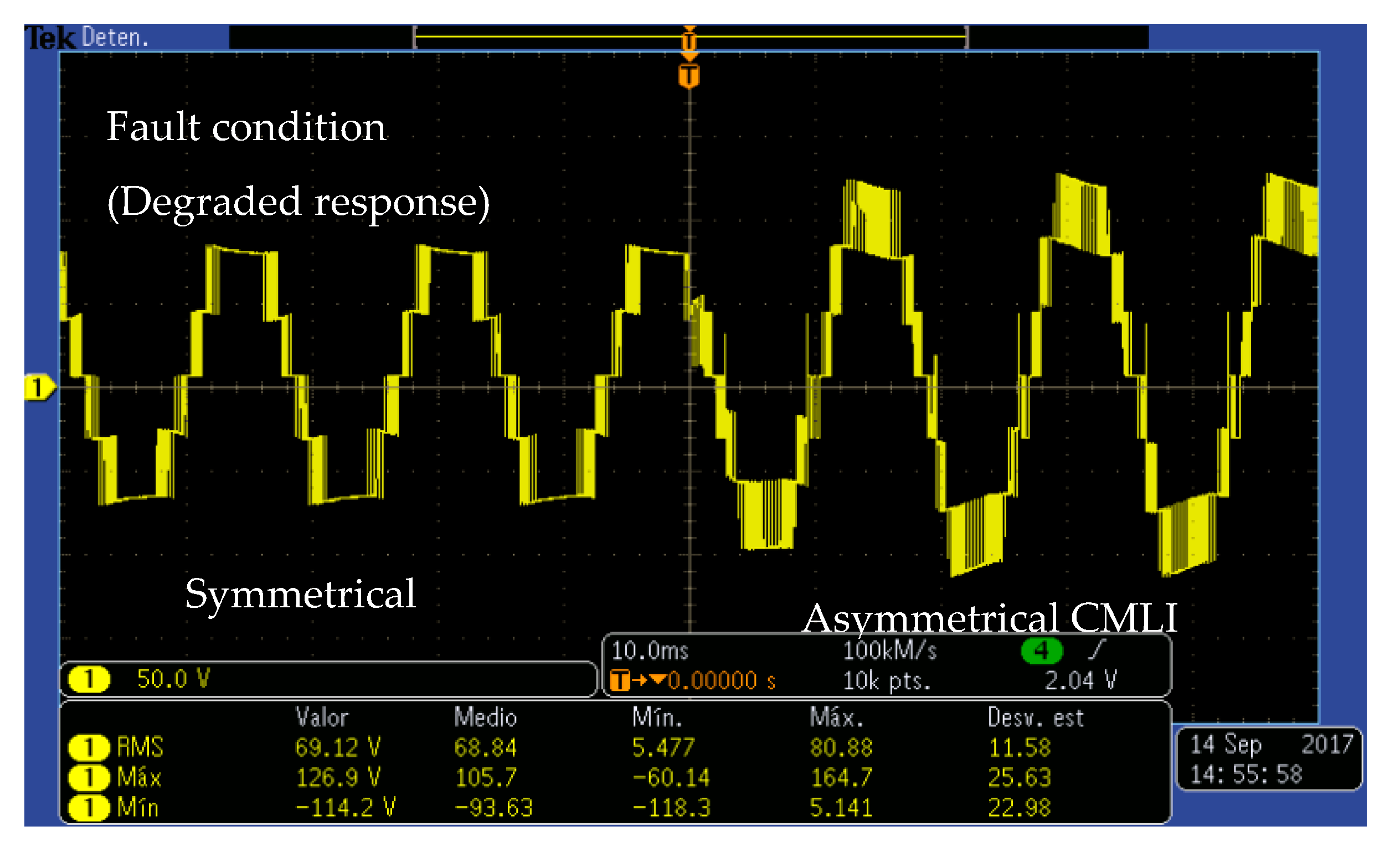Click the RMS value 69.12 V

(x=337, y=747)
